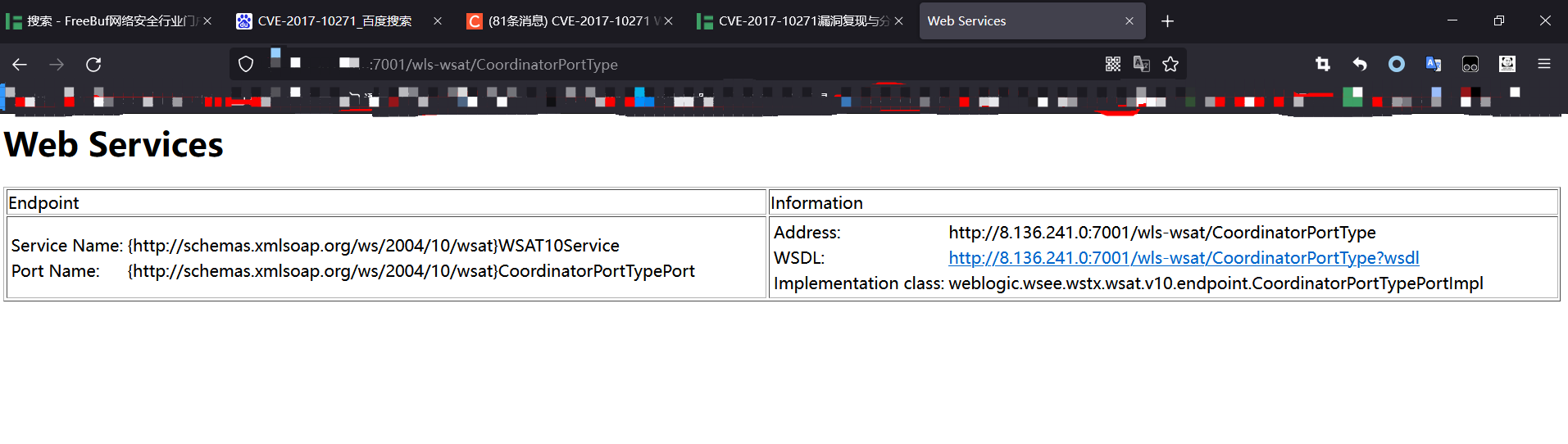Close the Firefox browser window
1568x444 pixels.
coord(1545,20)
